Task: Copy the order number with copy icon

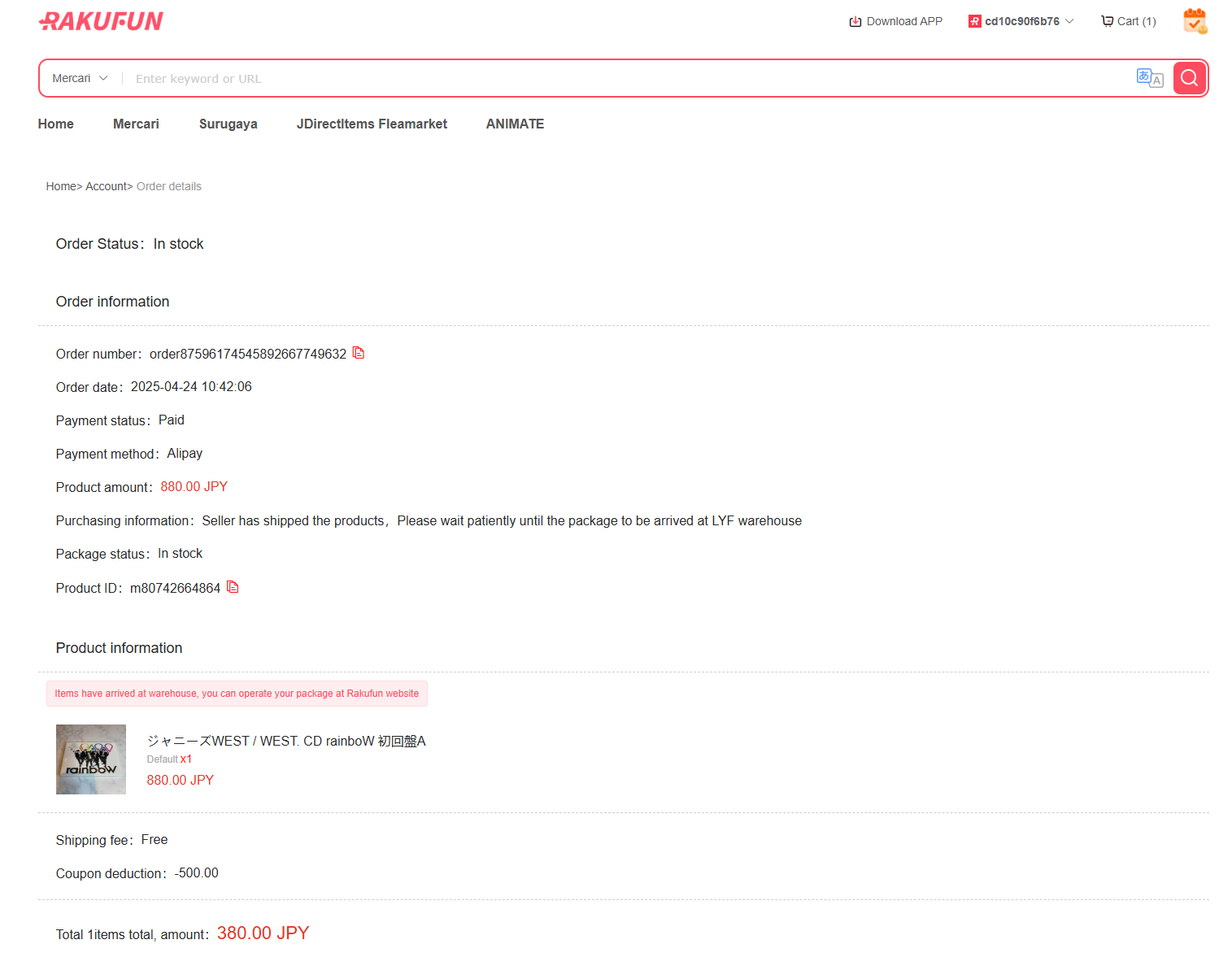Action: [359, 353]
